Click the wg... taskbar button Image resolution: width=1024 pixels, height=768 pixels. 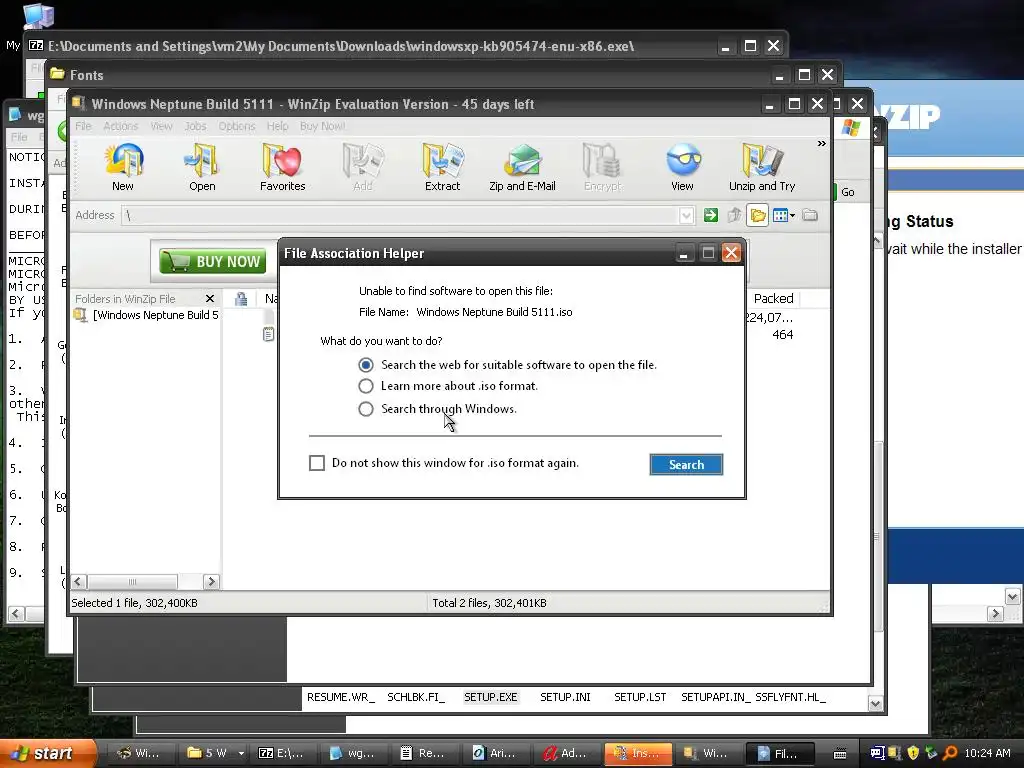pos(353,753)
